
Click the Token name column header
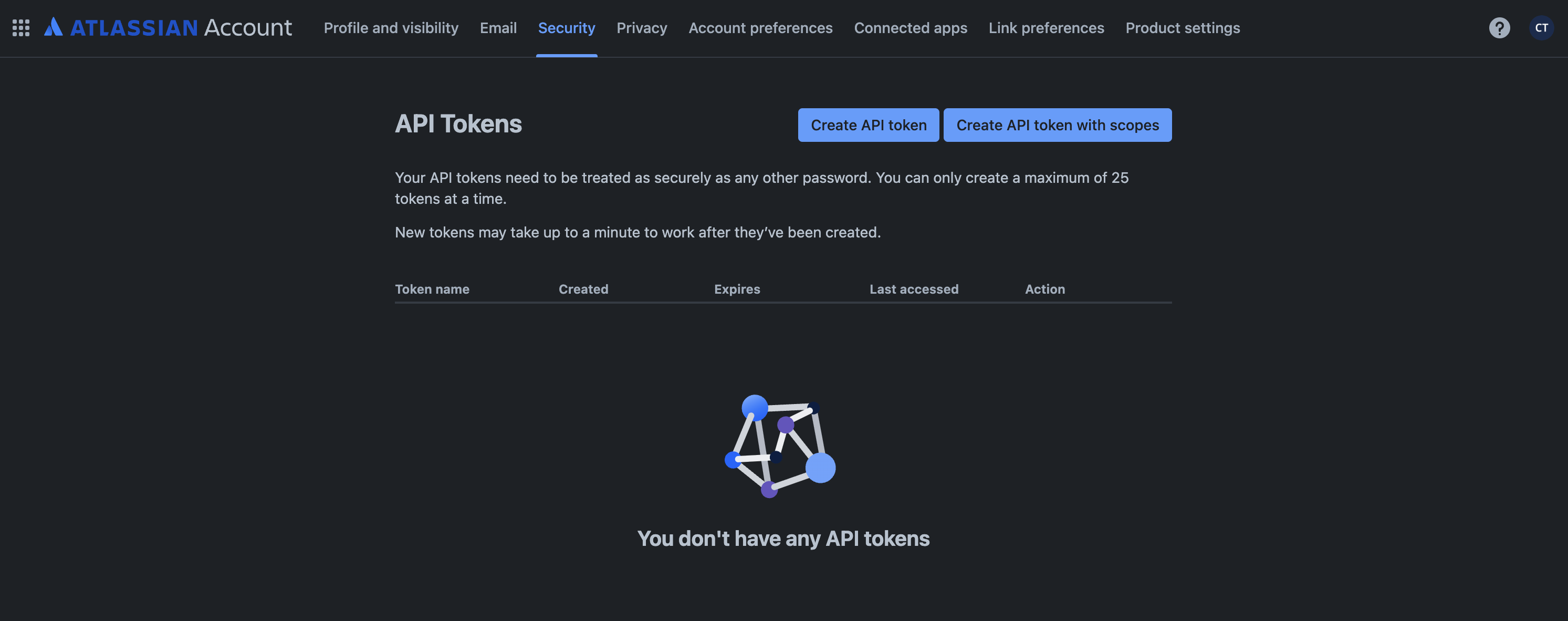tap(432, 289)
